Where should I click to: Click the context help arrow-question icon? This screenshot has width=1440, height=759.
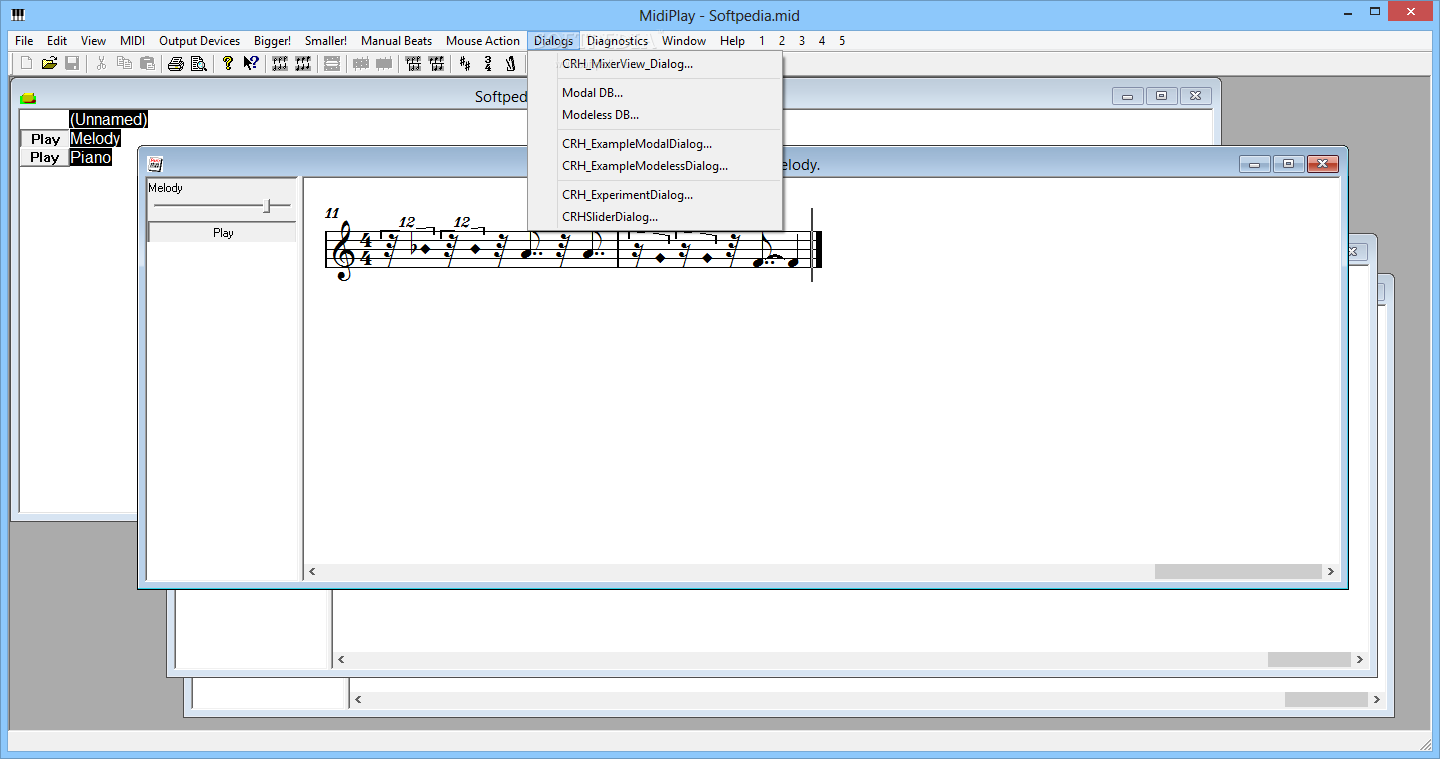coord(251,63)
